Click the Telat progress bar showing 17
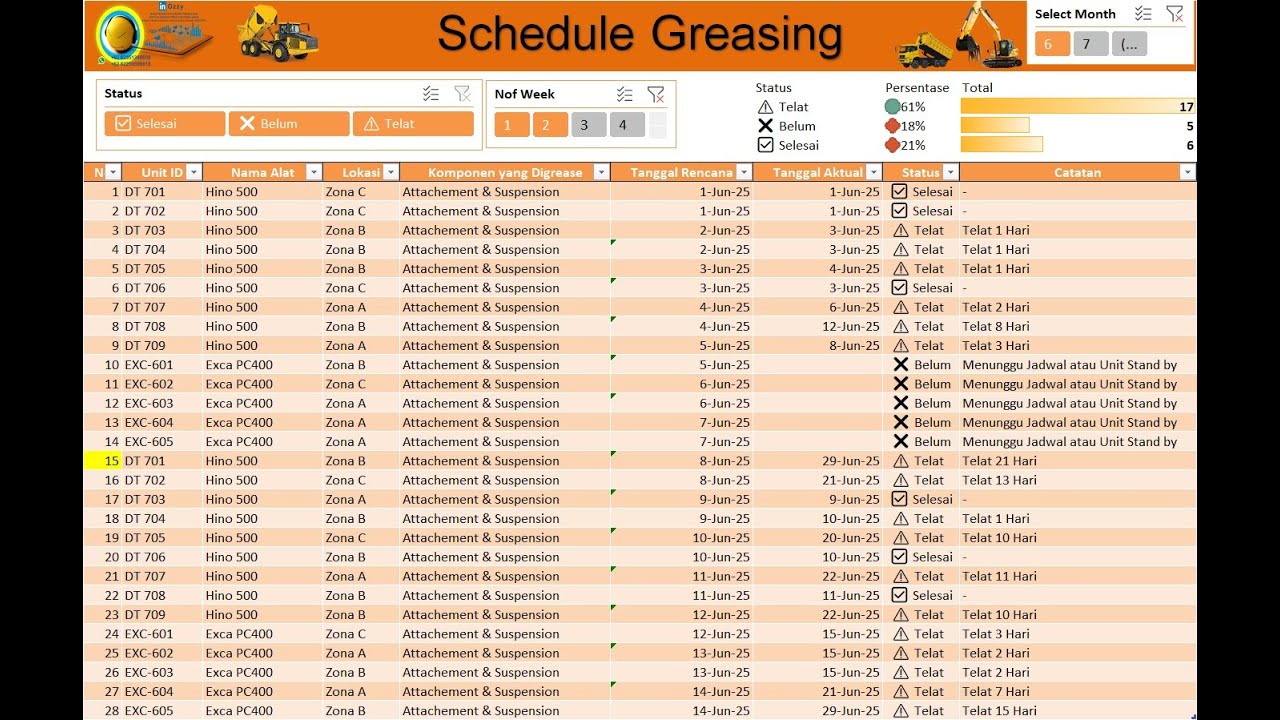1280x720 pixels. point(1078,106)
